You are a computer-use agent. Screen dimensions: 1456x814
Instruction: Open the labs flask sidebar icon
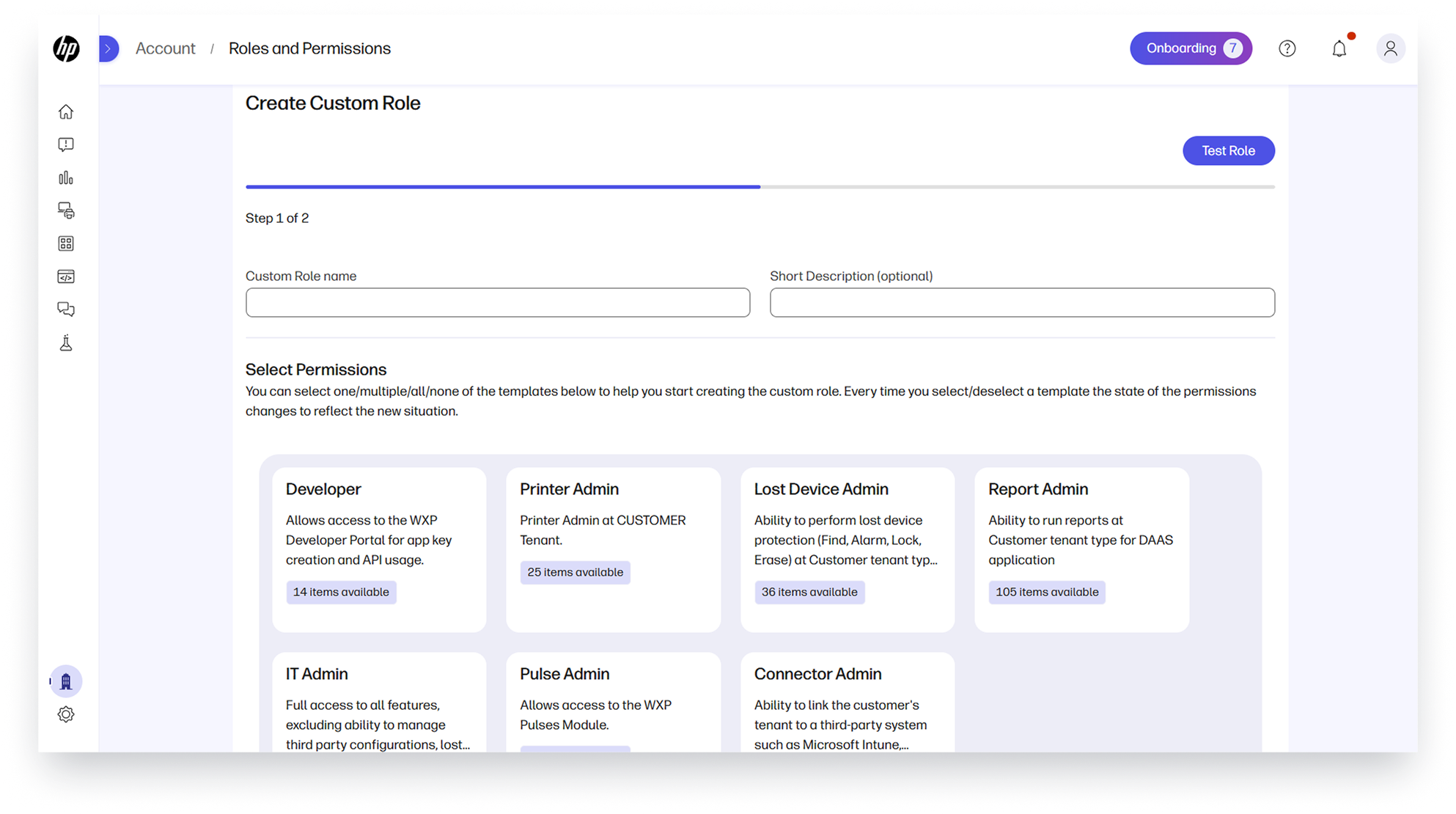[x=66, y=342]
